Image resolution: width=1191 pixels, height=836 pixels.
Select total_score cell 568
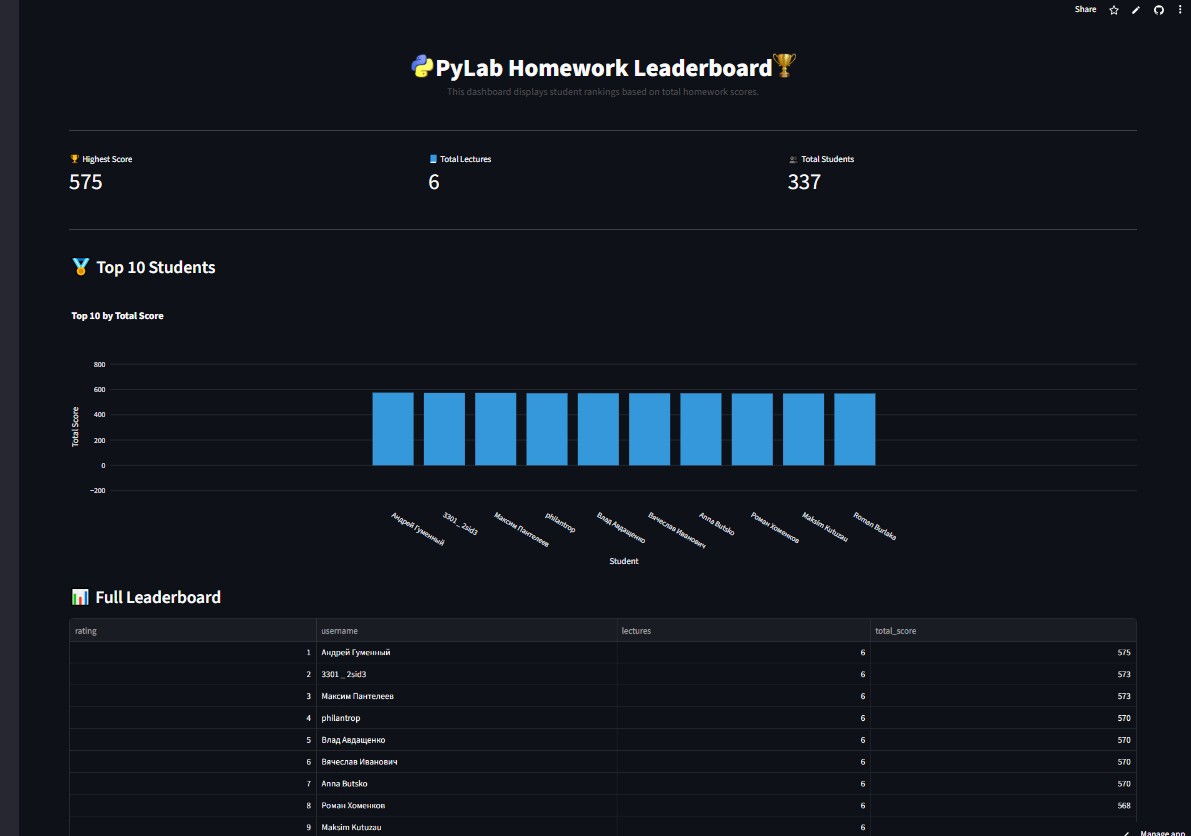click(x=1003, y=806)
